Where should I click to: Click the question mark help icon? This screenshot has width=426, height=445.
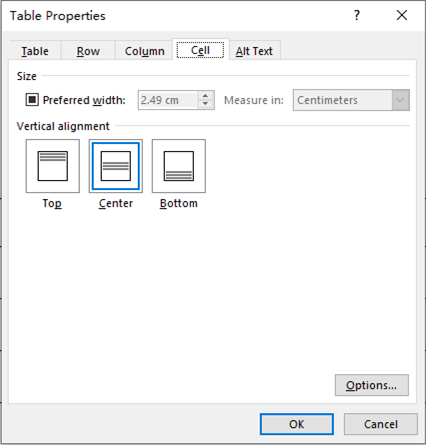(357, 15)
